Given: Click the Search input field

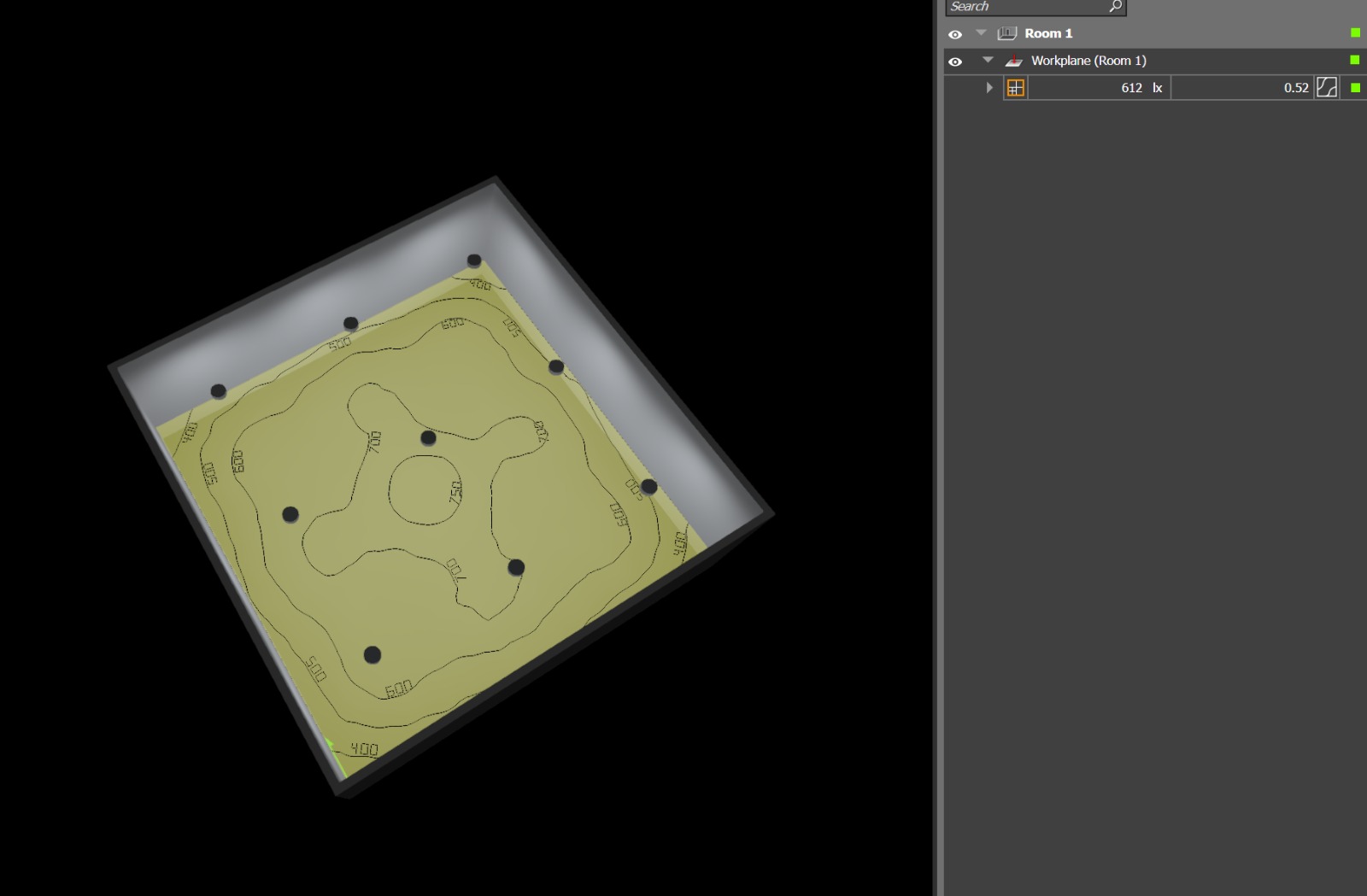Looking at the screenshot, I should click(1036, 7).
